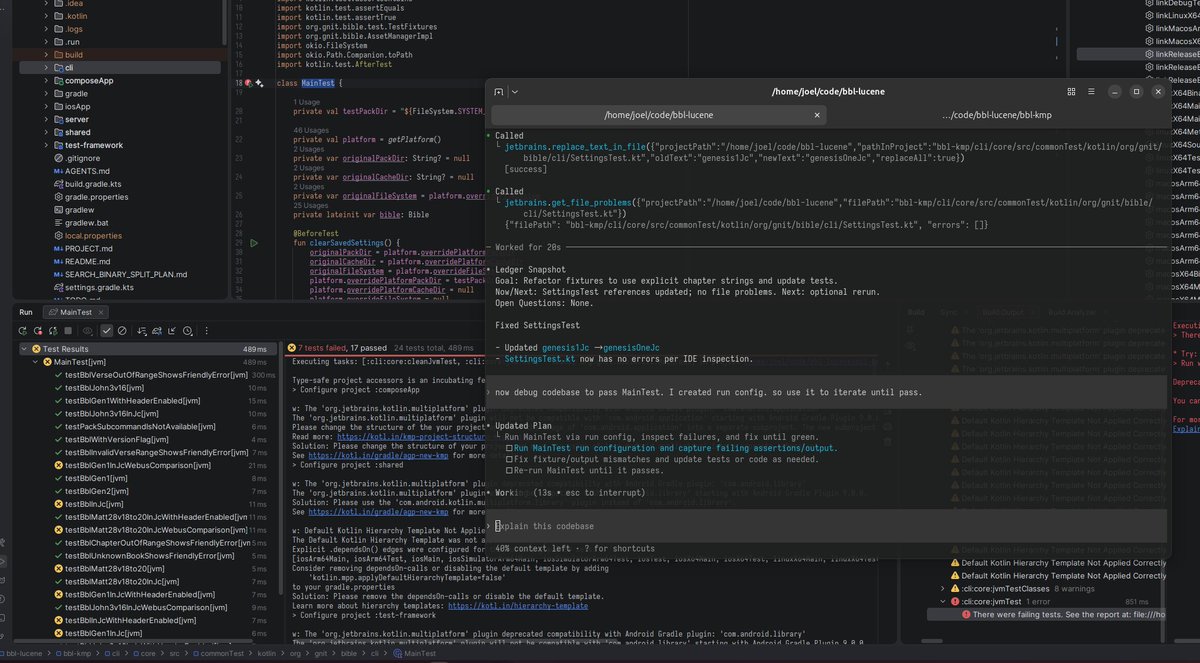
Task: Expand the test-framework folder
Action: pos(46,145)
